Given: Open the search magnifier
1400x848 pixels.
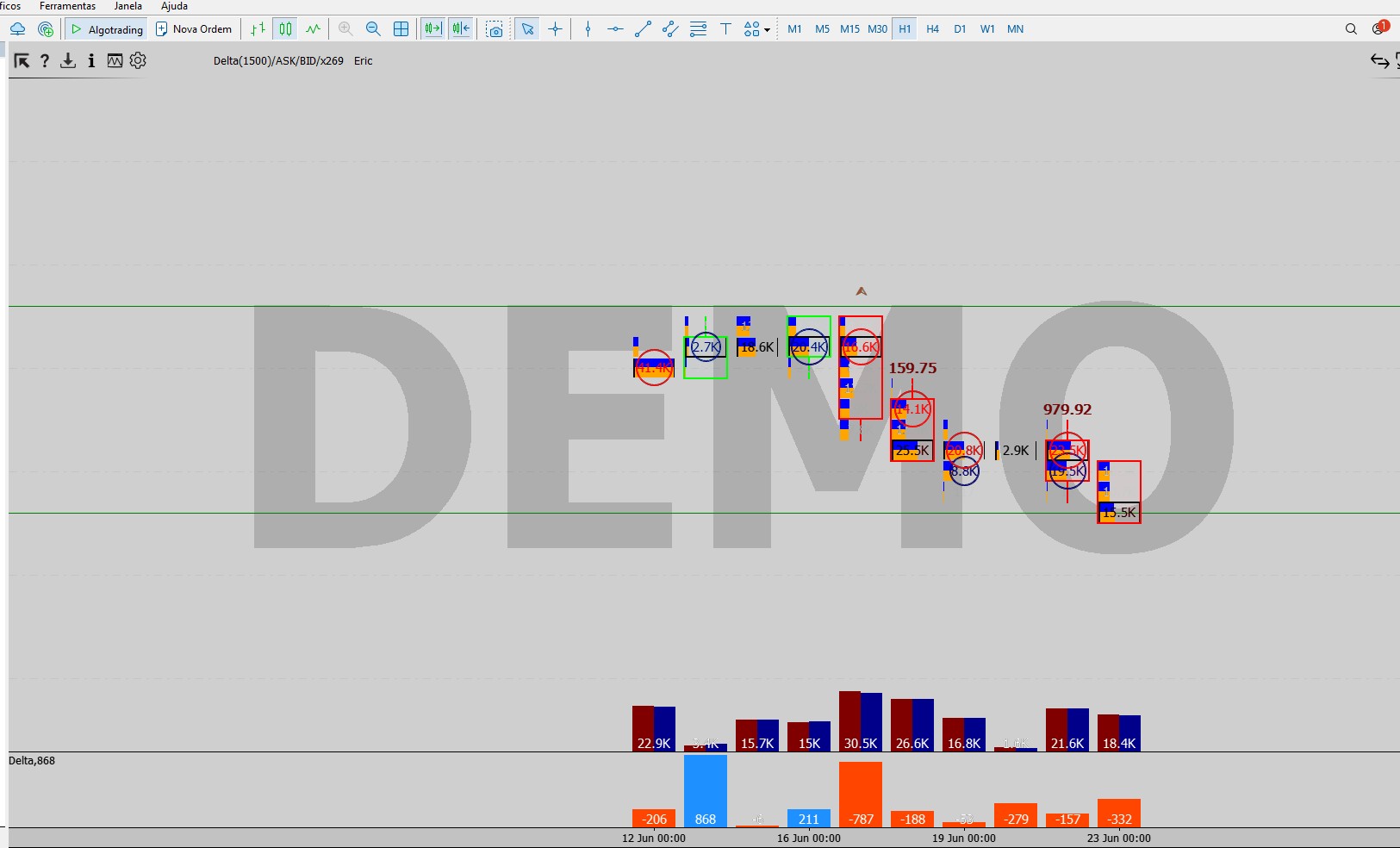Looking at the screenshot, I should coord(1351,29).
